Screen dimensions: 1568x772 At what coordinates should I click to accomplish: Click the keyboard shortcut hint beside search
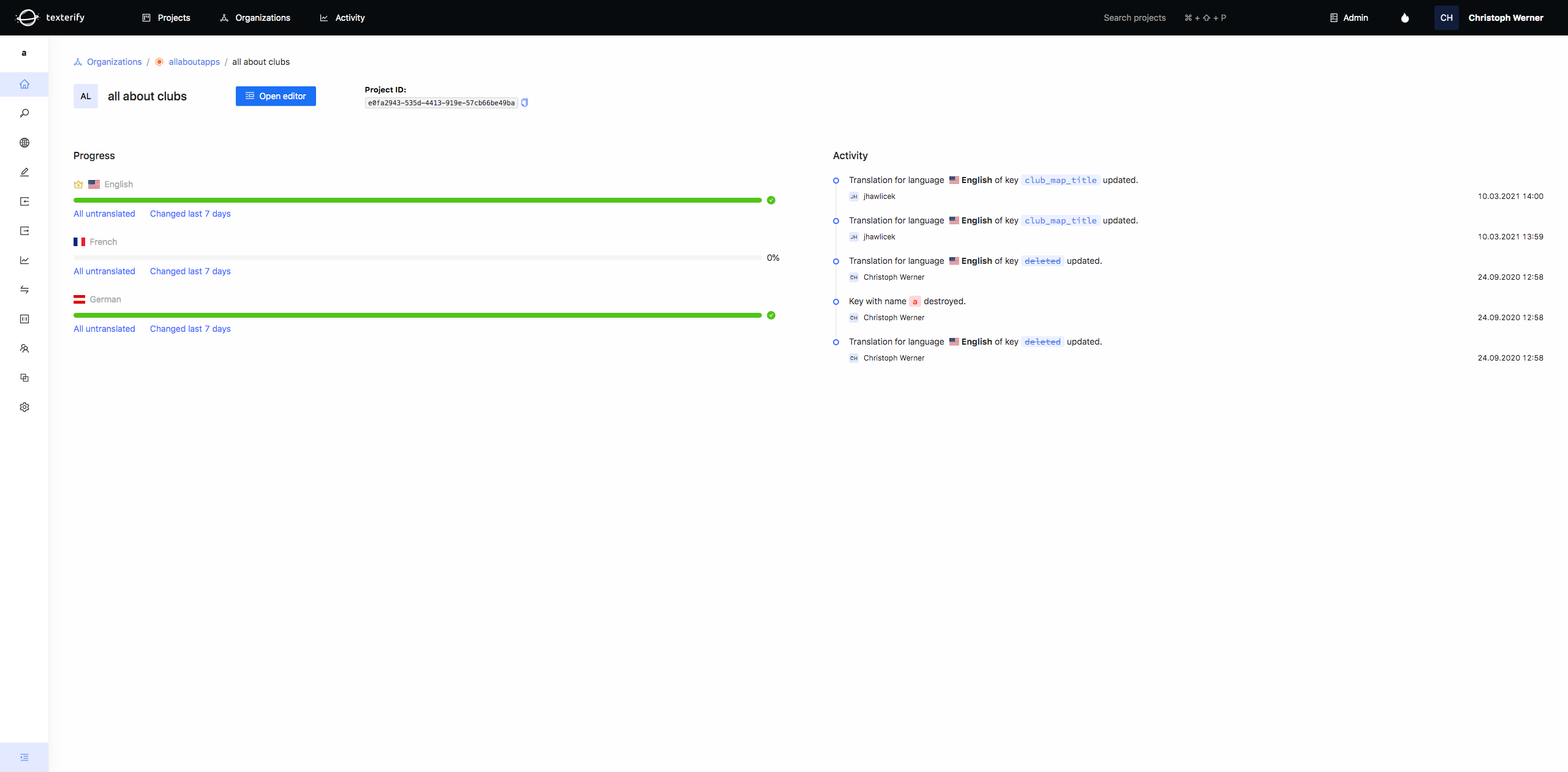pyautogui.click(x=1205, y=18)
